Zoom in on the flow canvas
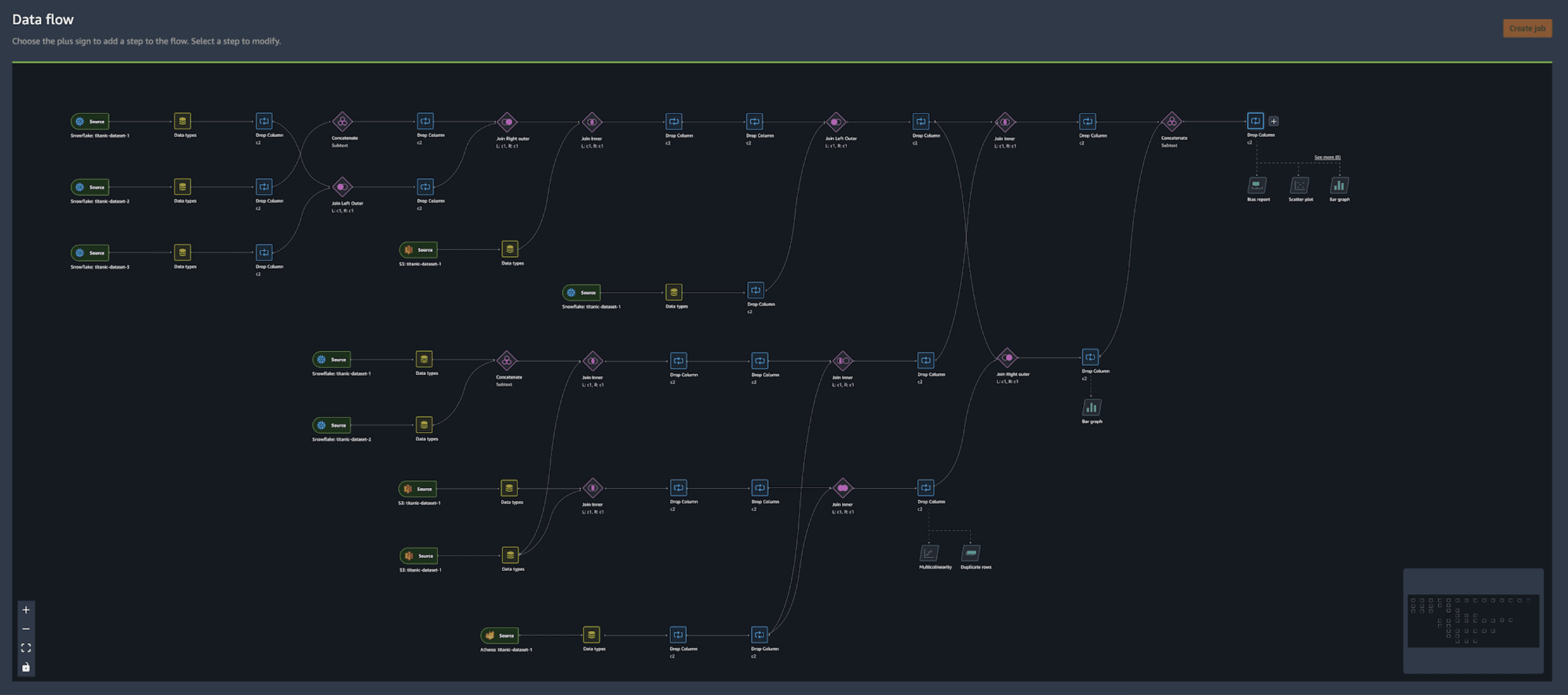1568x695 pixels. [26, 610]
